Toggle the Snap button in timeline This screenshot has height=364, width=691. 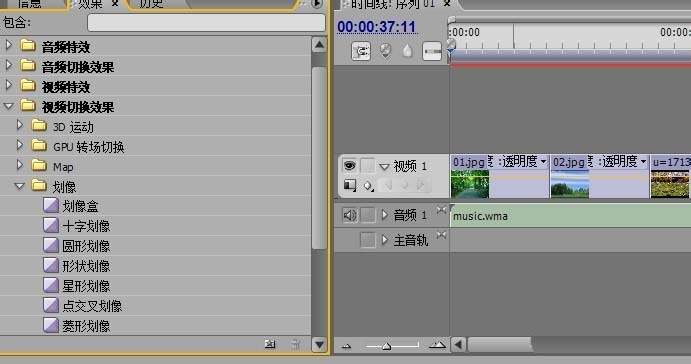point(360,51)
